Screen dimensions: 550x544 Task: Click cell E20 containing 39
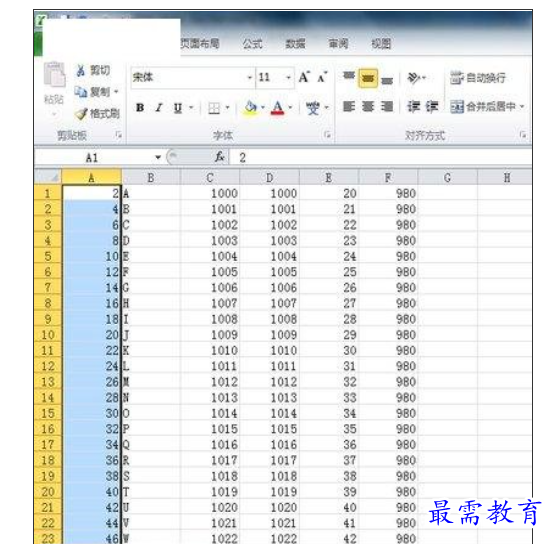[x=329, y=492]
